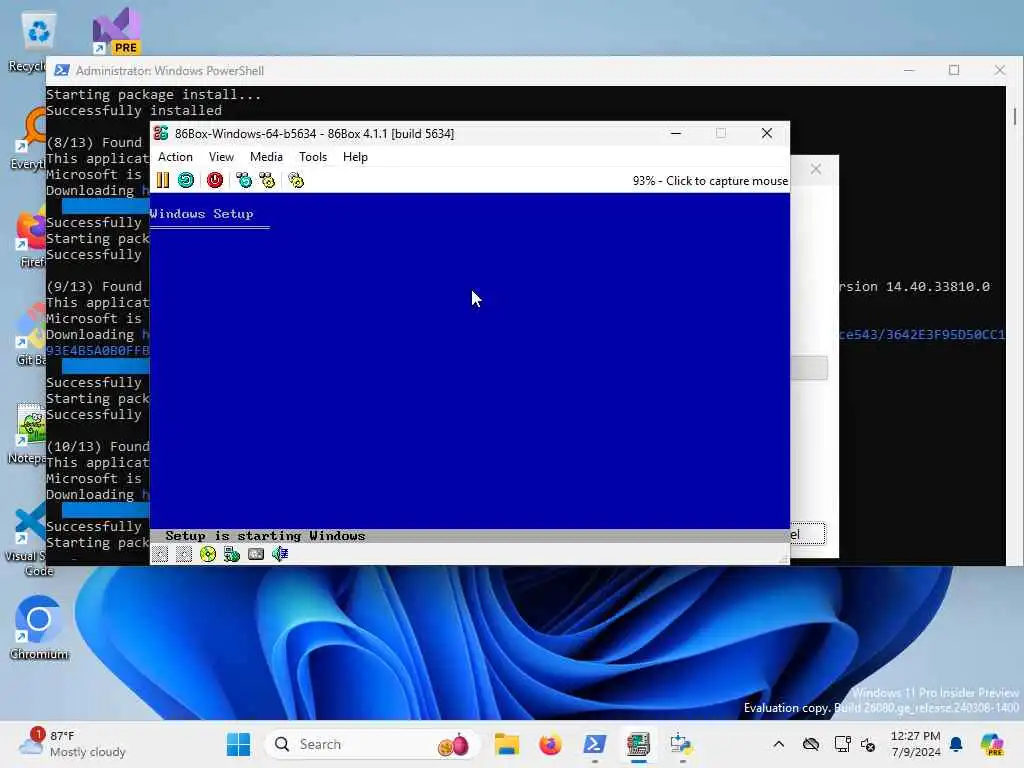Image resolution: width=1024 pixels, height=768 pixels.
Task: Open the 86Box Help menu
Action: [x=355, y=157]
